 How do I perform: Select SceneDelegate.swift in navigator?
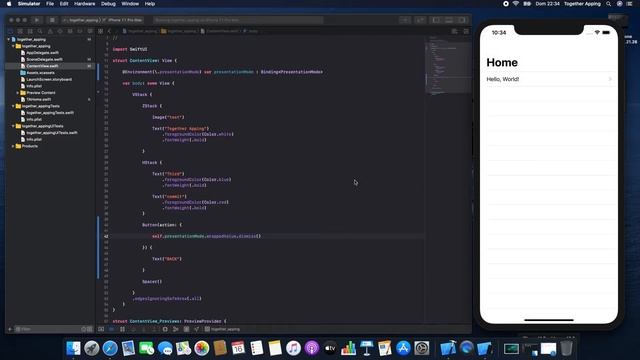[x=44, y=59]
